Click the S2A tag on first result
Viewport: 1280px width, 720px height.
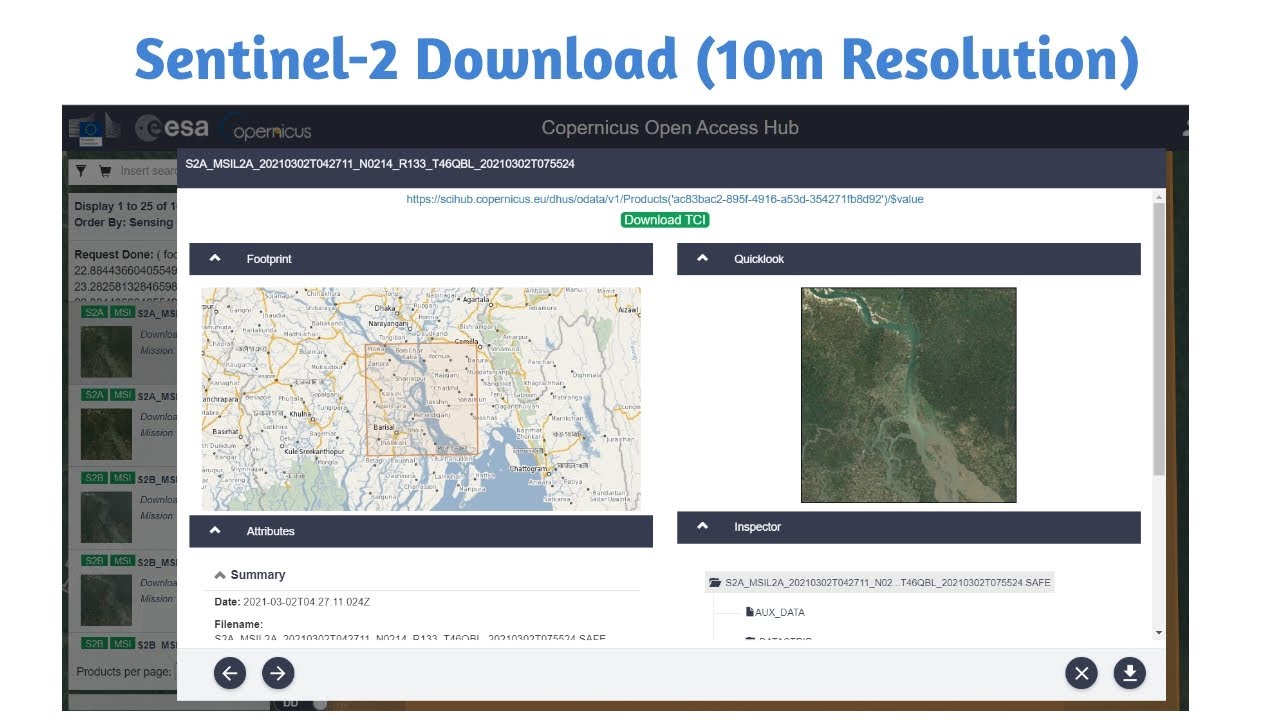point(93,313)
